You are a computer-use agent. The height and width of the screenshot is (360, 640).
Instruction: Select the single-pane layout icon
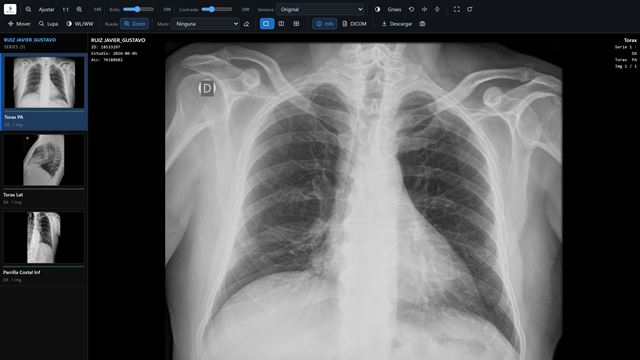pyautogui.click(x=267, y=24)
